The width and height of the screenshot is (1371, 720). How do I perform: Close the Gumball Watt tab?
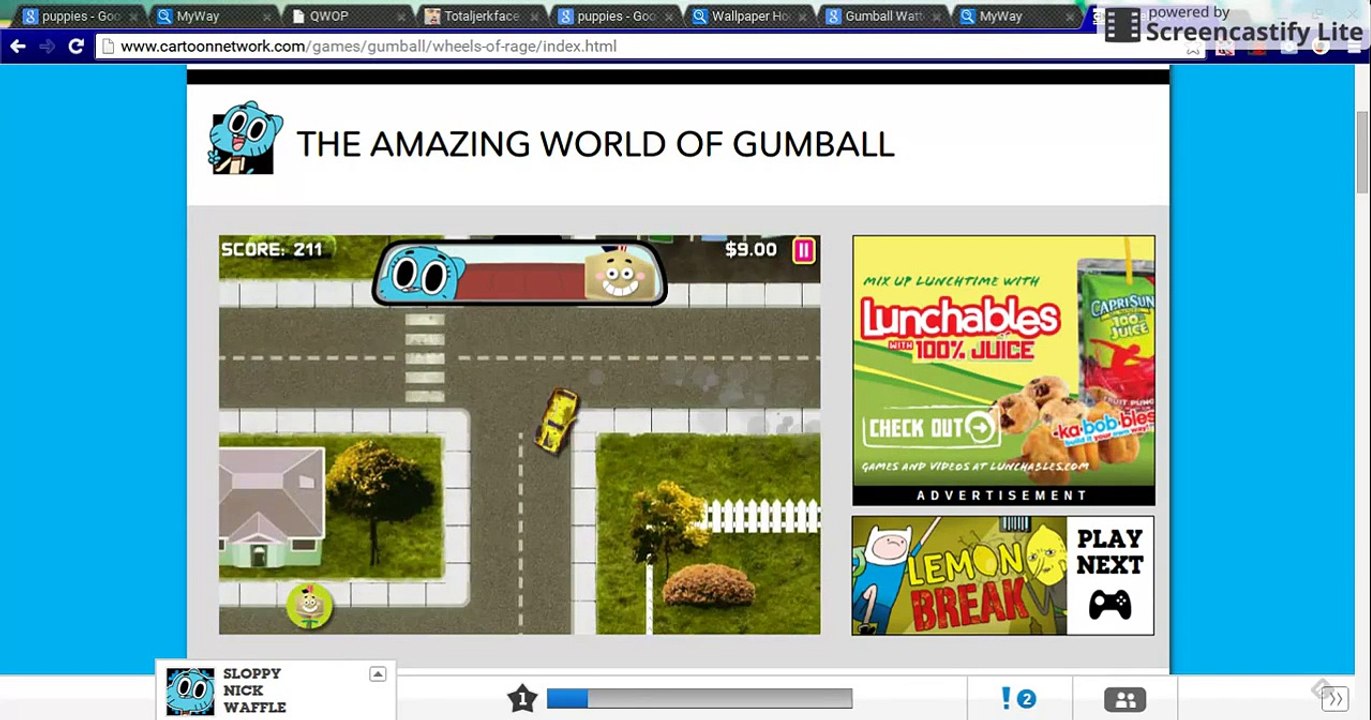pos(936,17)
